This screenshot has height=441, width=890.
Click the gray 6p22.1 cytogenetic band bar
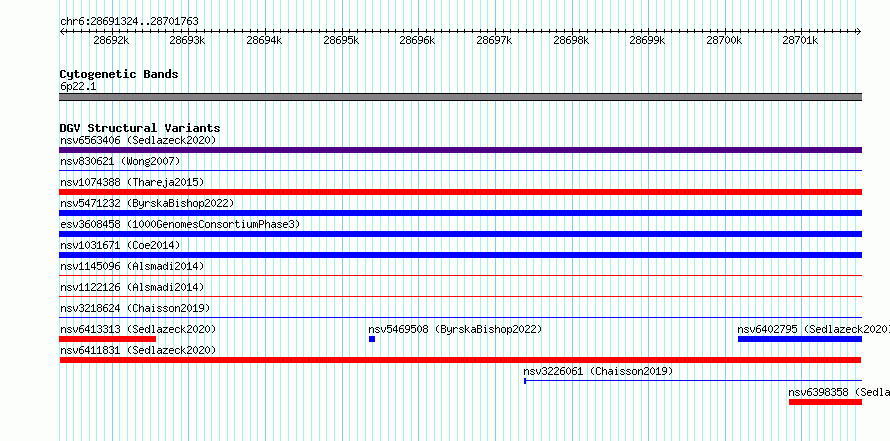(x=460, y=97)
